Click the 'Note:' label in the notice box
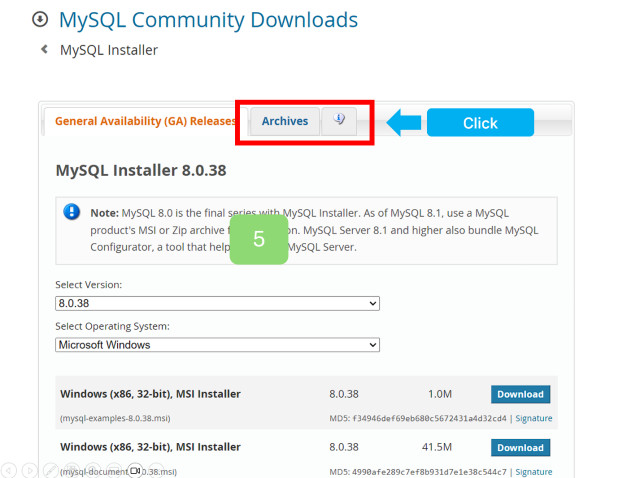The width and height of the screenshot is (640, 478). point(104,213)
